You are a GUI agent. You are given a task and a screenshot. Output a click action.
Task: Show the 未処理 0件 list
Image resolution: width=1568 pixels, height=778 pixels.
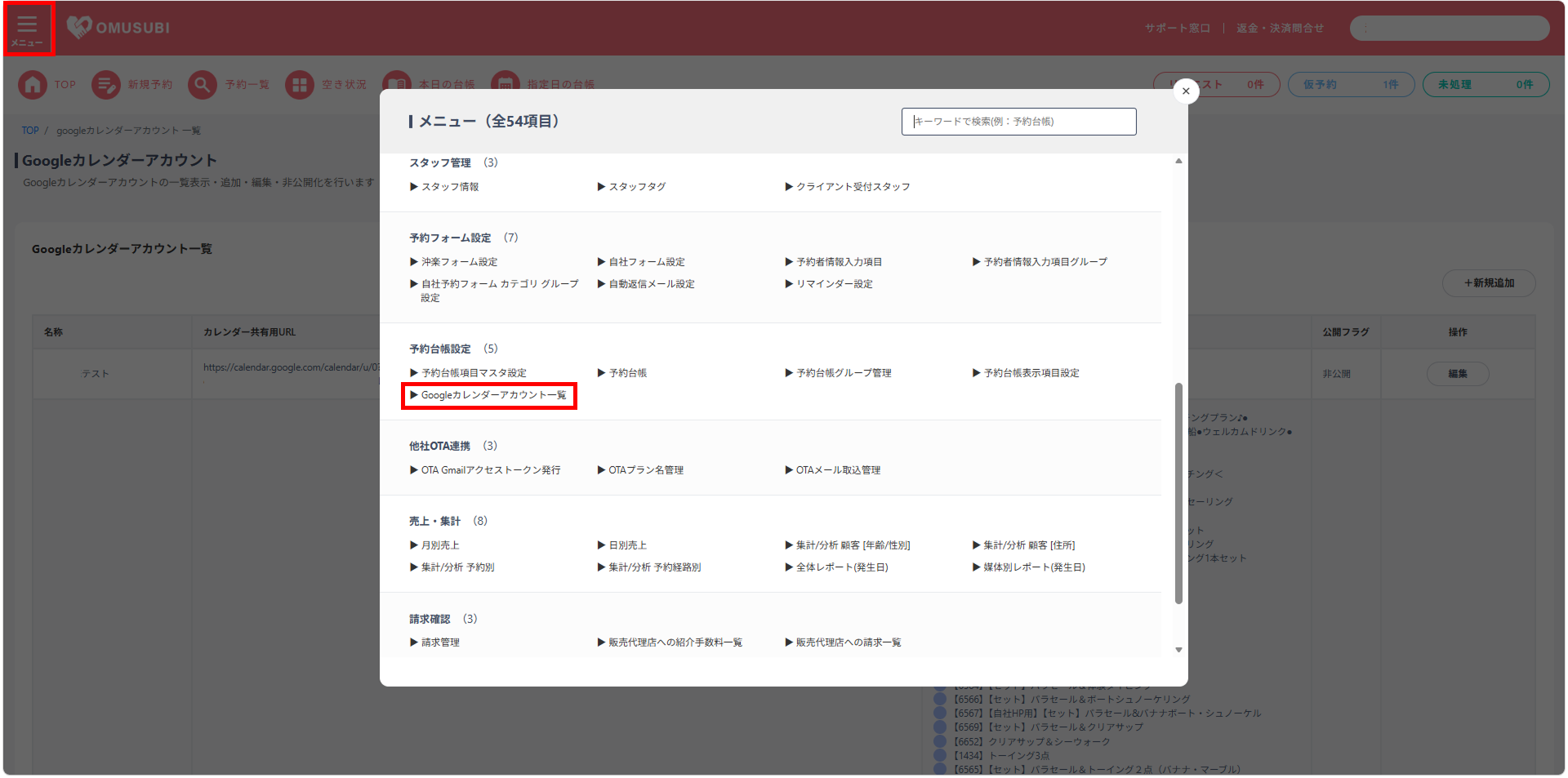click(1486, 85)
